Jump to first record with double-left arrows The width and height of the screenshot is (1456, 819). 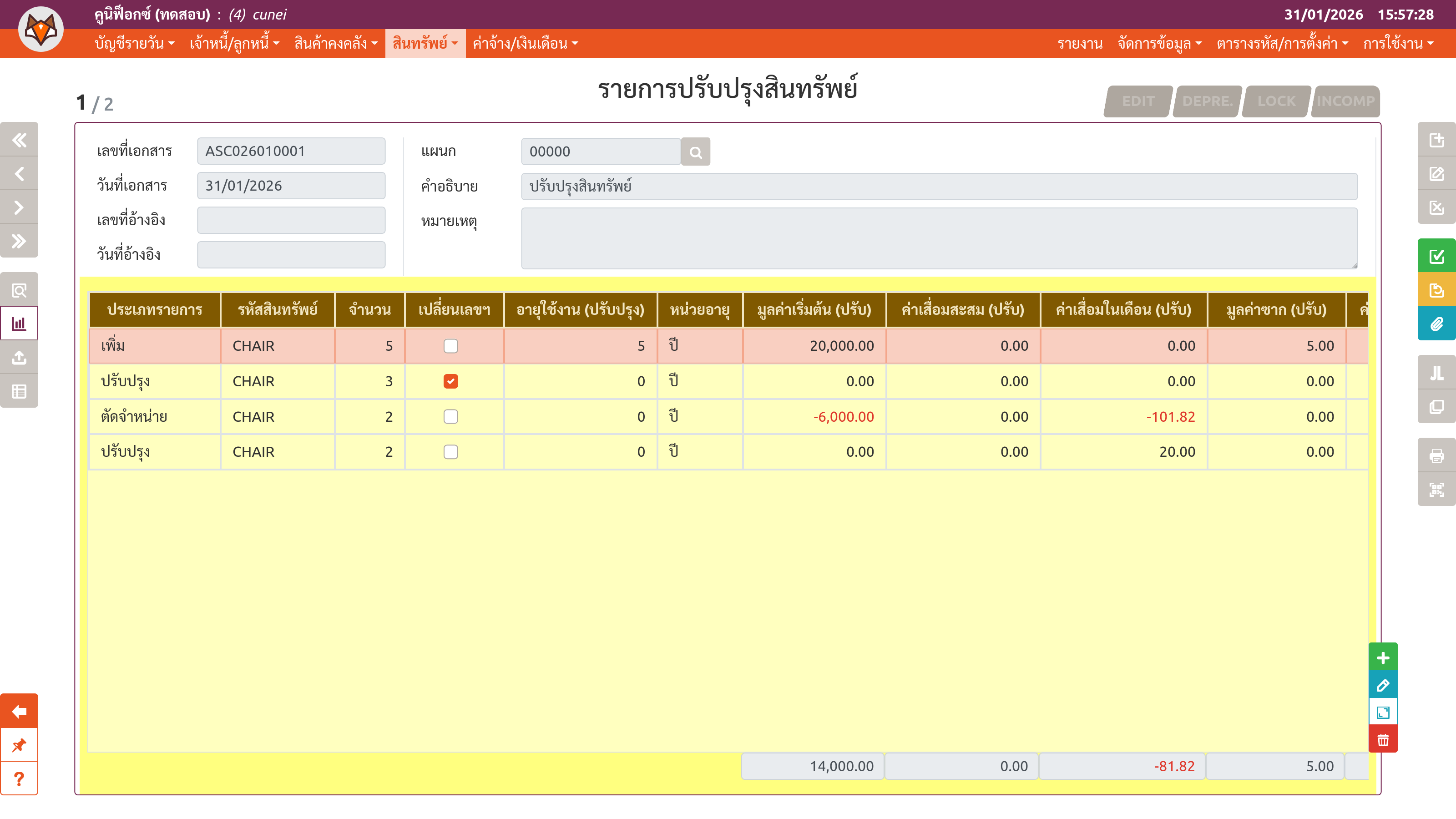pyautogui.click(x=19, y=140)
